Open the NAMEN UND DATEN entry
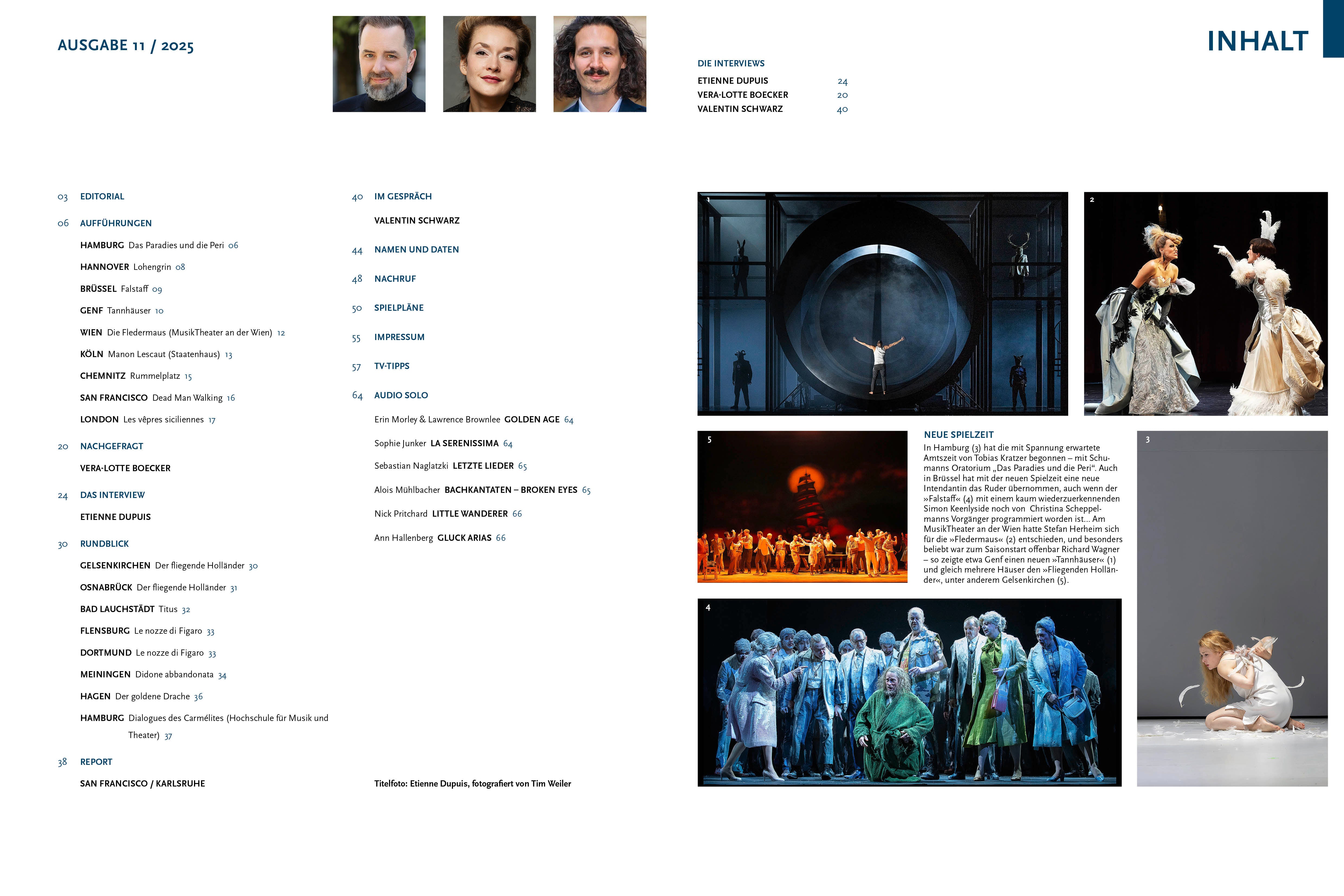 pos(416,250)
